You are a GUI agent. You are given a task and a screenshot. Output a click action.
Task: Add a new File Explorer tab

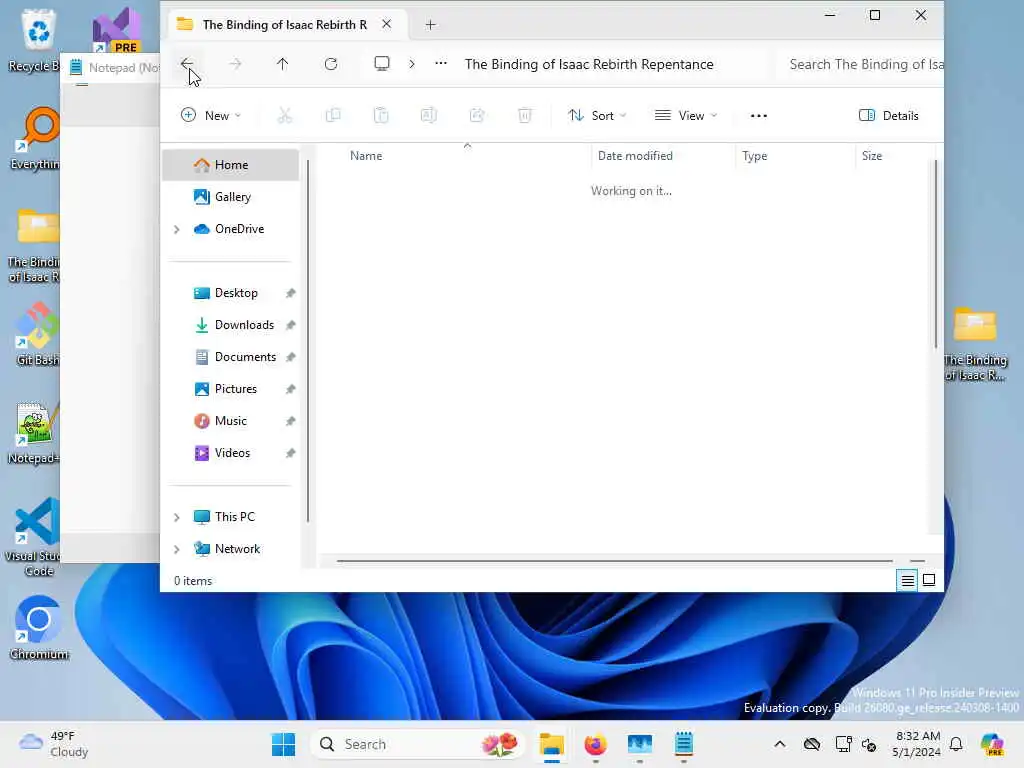(430, 25)
